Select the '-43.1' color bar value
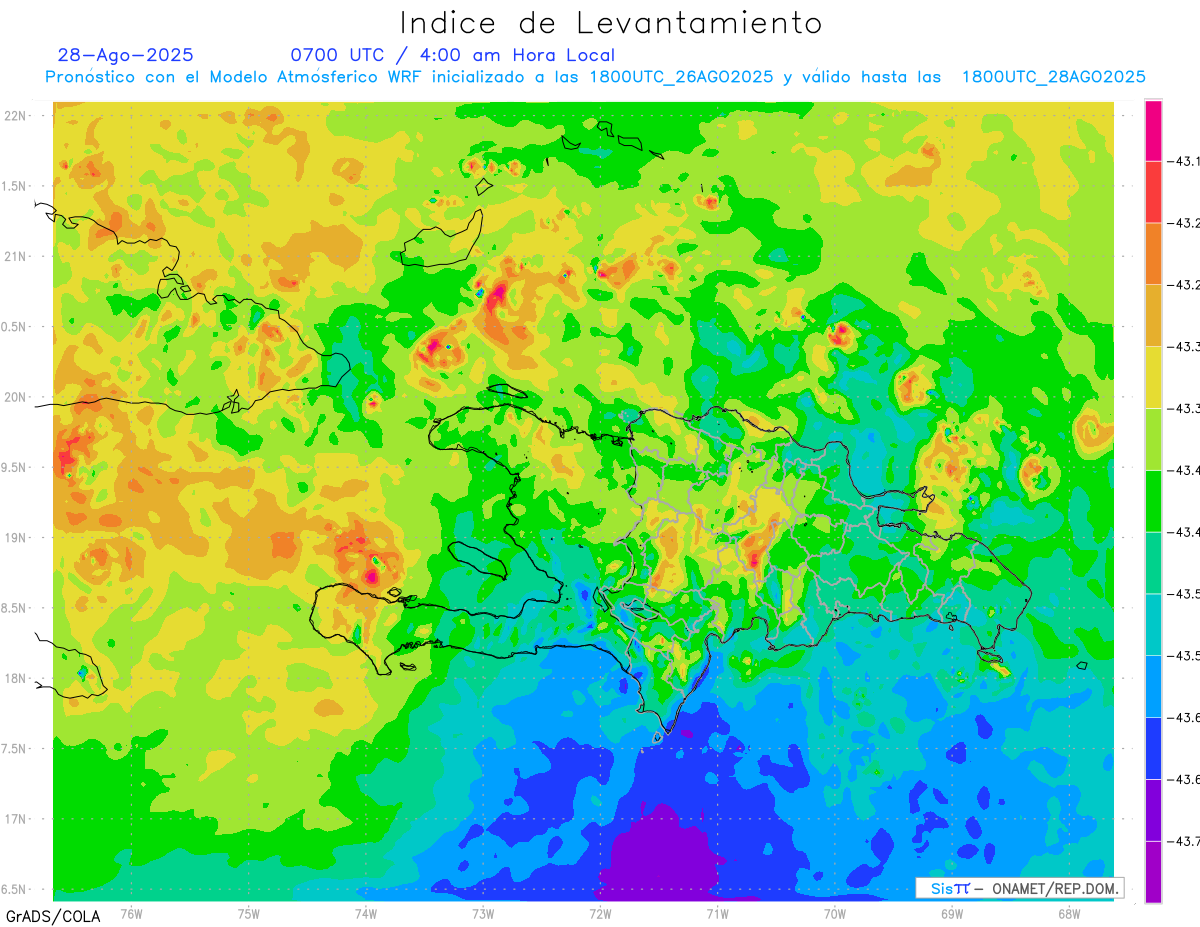Image resolution: width=1200 pixels, height=927 pixels. (x=1186, y=160)
